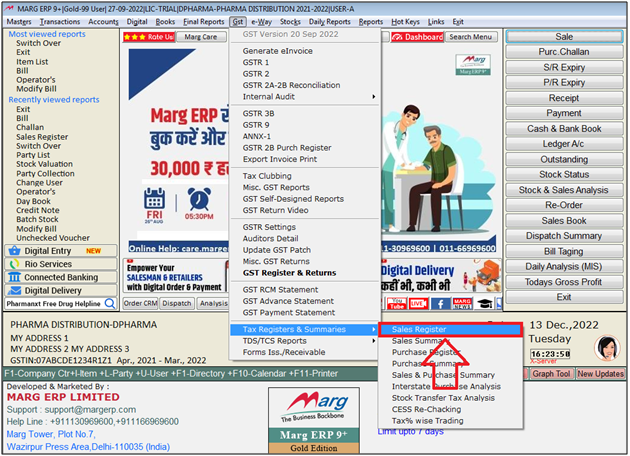Open Stock Valuation recent report

(45, 164)
